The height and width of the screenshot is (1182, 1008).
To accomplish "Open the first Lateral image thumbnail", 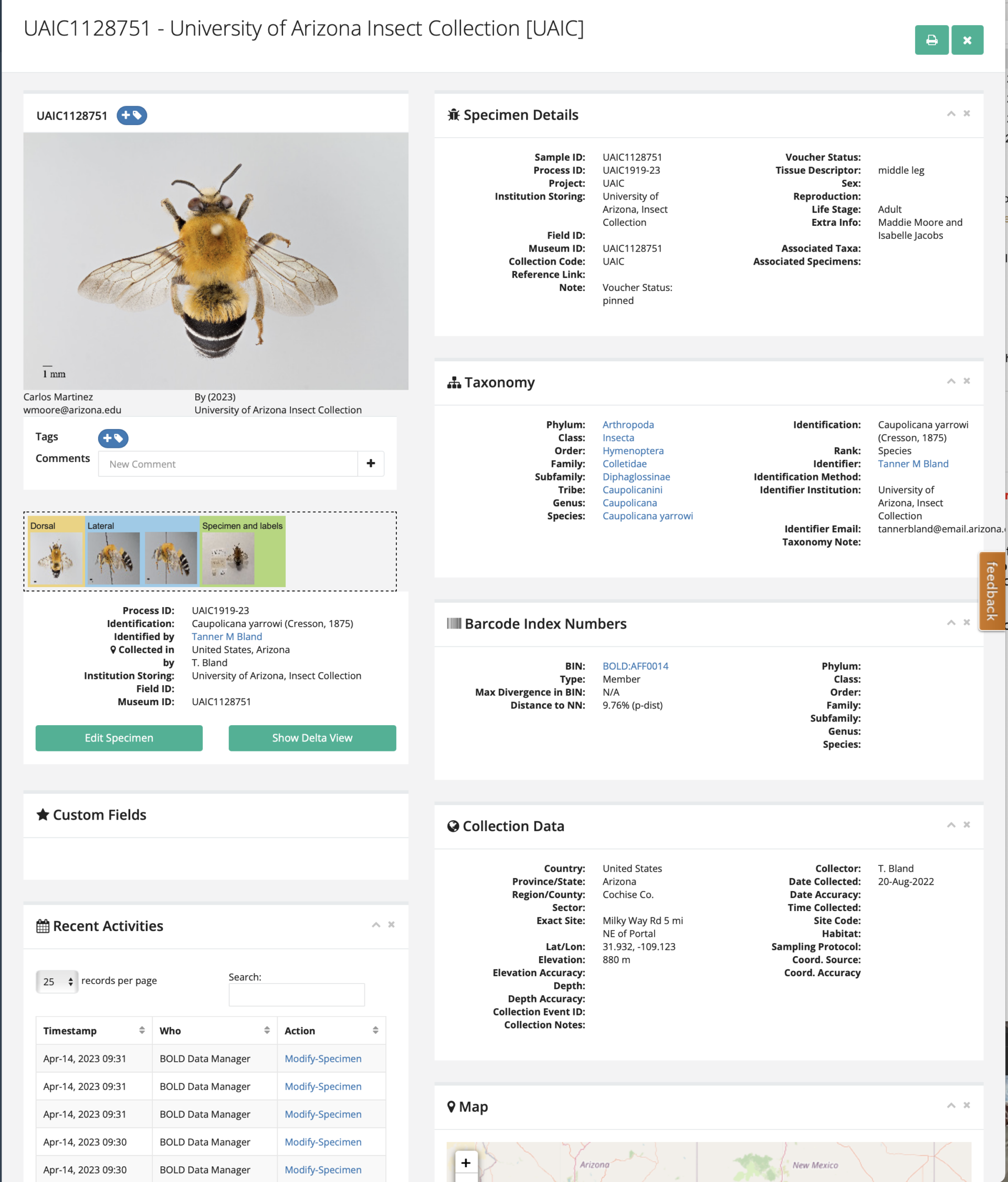I will (113, 558).
